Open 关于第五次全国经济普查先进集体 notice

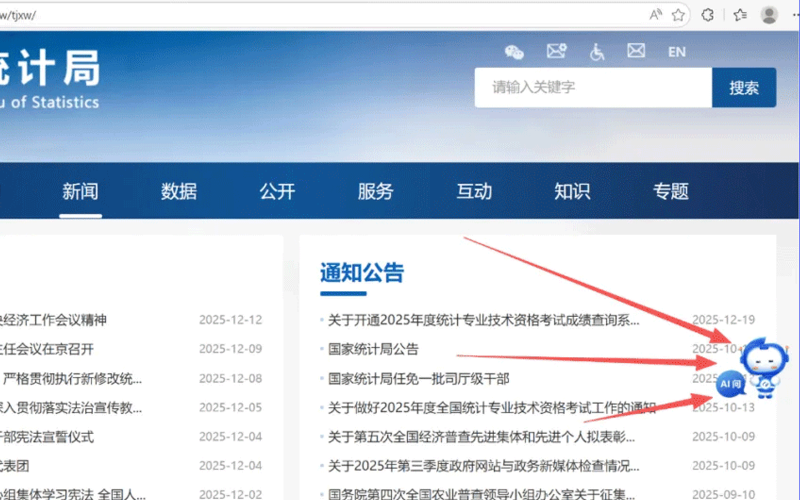pyautogui.click(x=481, y=437)
